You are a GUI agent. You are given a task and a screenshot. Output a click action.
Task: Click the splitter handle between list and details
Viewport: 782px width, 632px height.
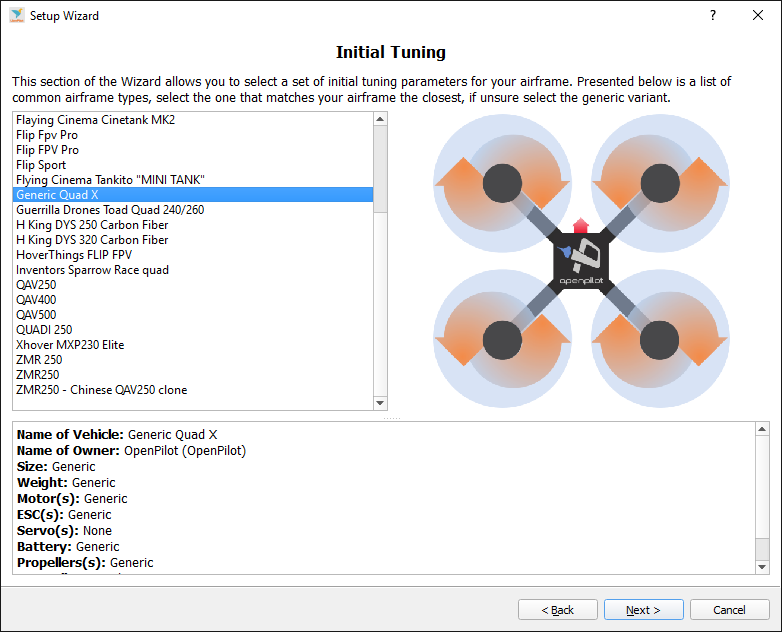[391, 418]
